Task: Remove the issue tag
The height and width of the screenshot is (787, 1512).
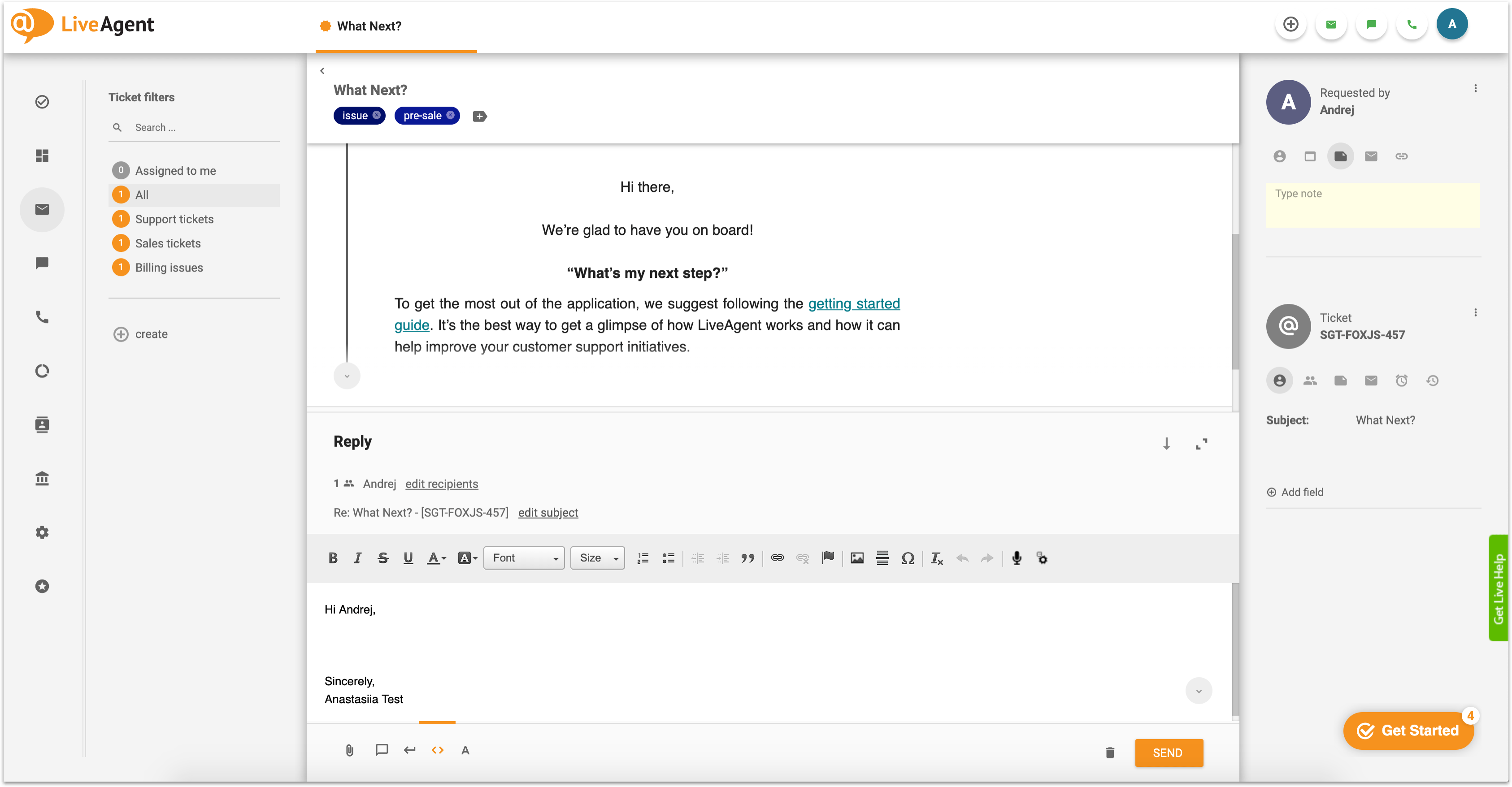Action: (x=377, y=115)
